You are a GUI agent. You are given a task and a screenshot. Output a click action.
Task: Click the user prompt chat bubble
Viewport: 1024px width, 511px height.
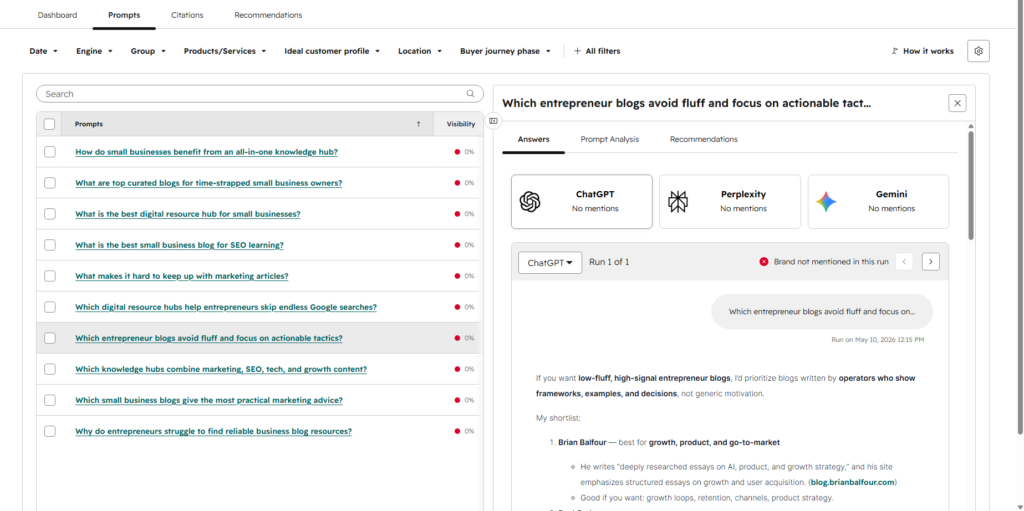(822, 312)
